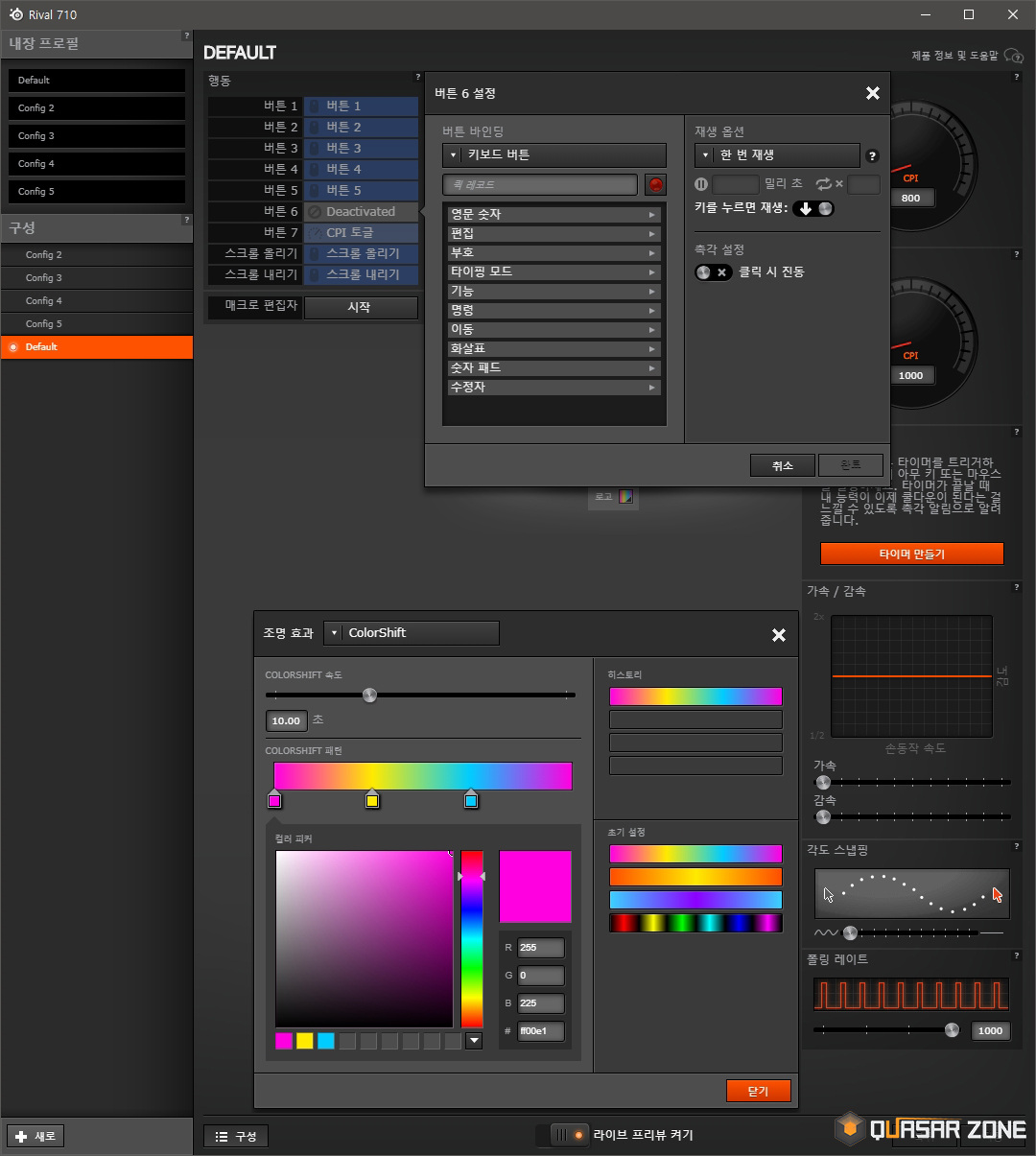Click the 새로 button with plus icon

coord(37,1136)
